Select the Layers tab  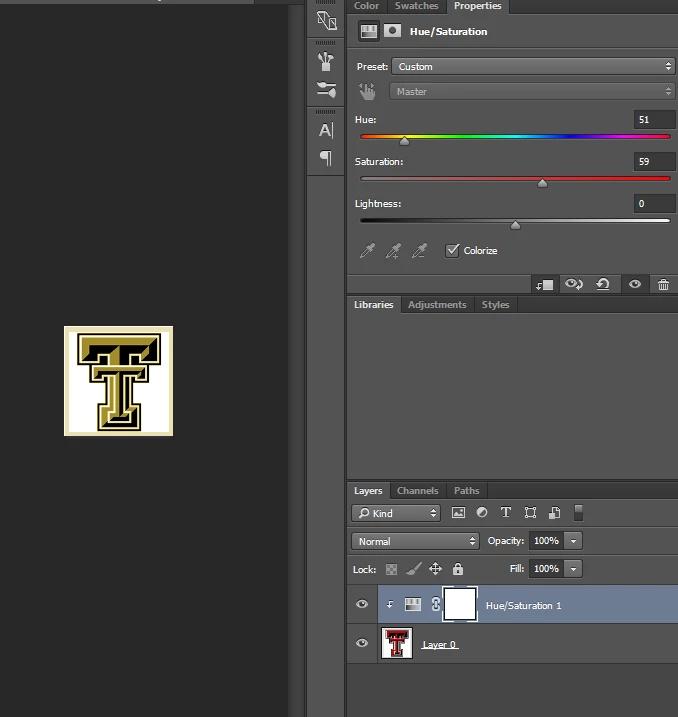pos(368,491)
